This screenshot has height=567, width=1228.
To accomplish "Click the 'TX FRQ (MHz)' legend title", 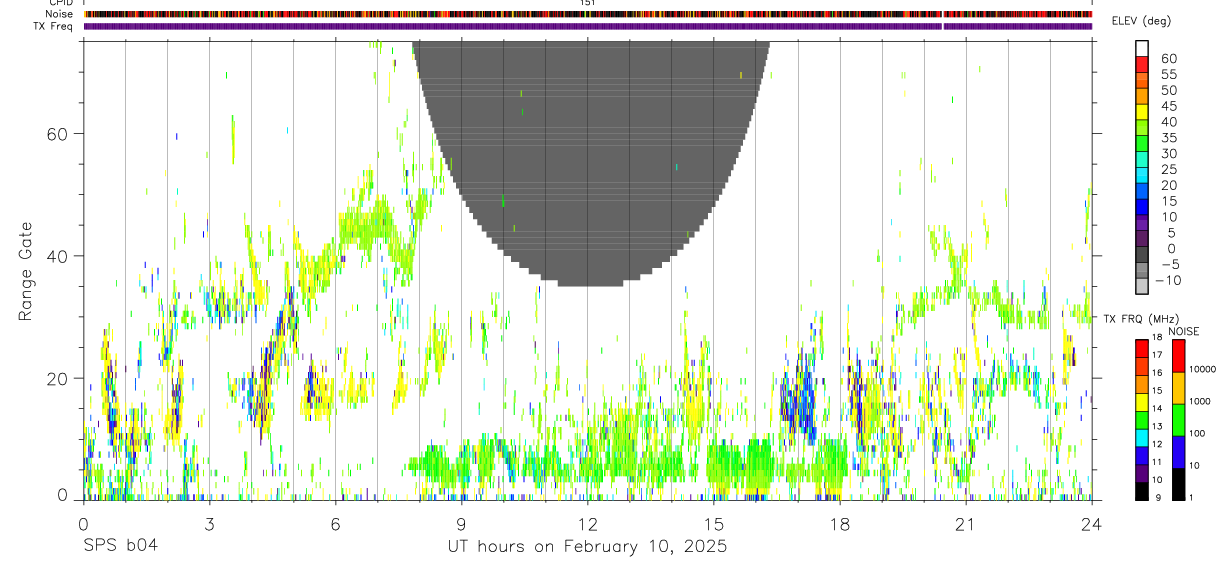I will 1143,319.
